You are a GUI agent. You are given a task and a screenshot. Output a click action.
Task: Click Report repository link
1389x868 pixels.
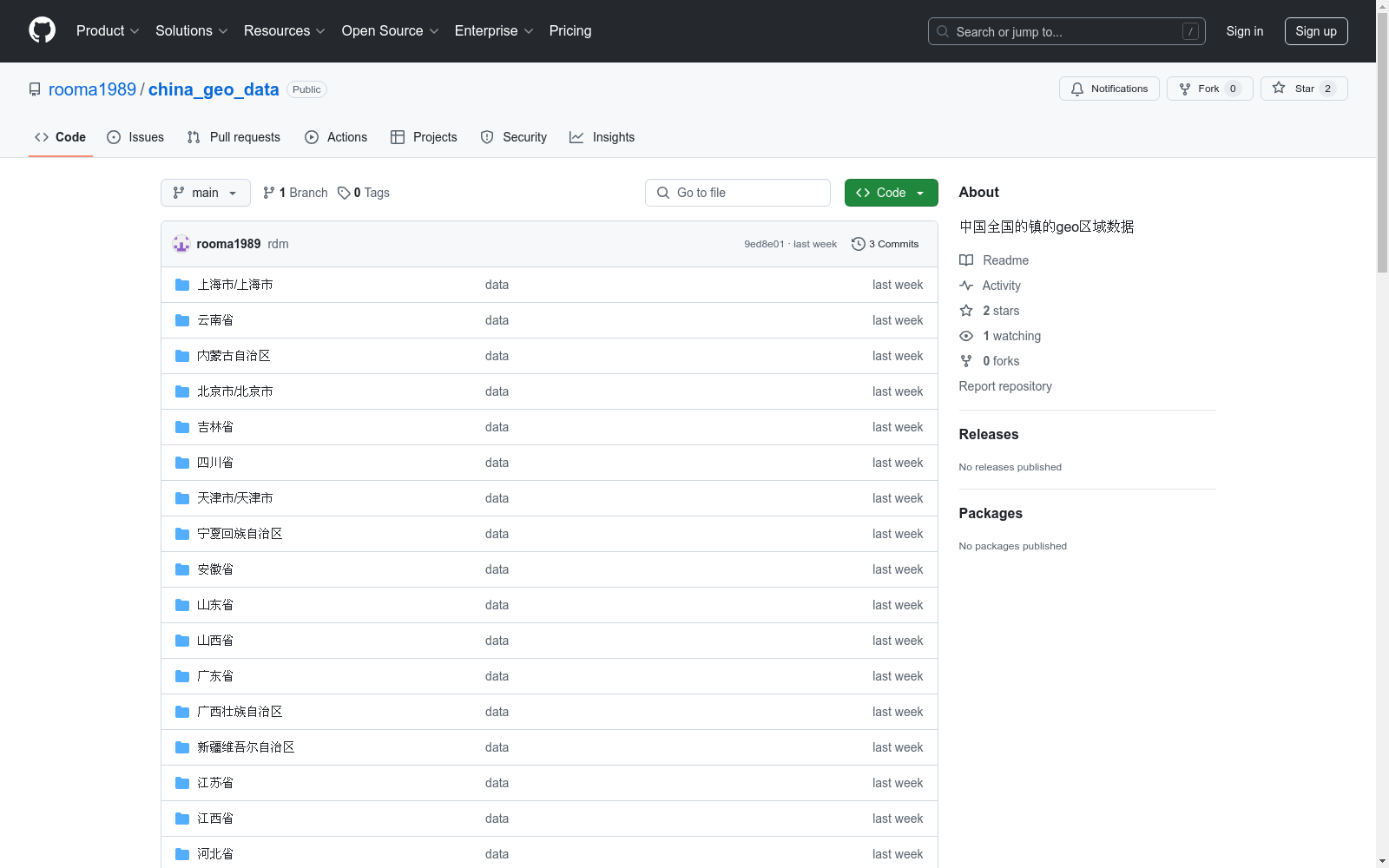click(1005, 386)
